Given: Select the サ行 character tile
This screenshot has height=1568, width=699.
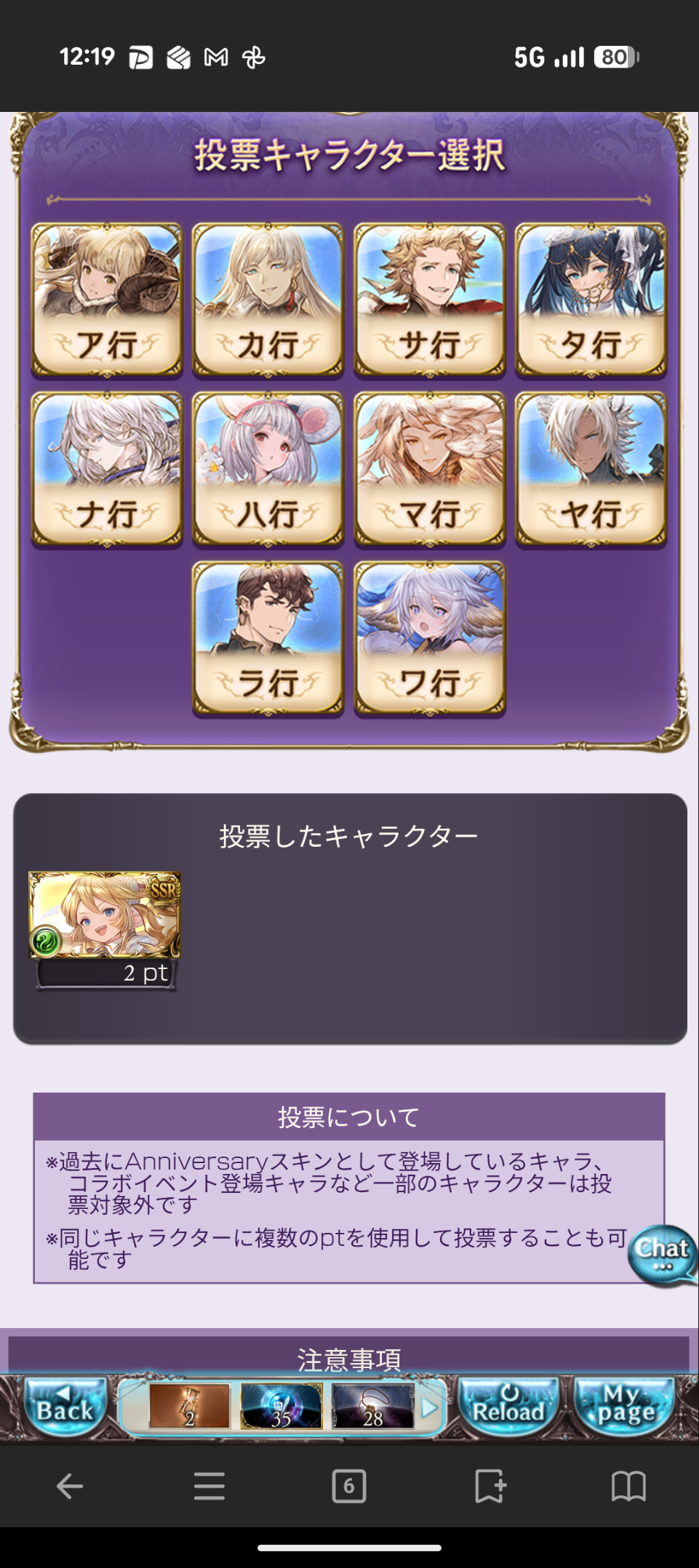Looking at the screenshot, I should pyautogui.click(x=429, y=300).
